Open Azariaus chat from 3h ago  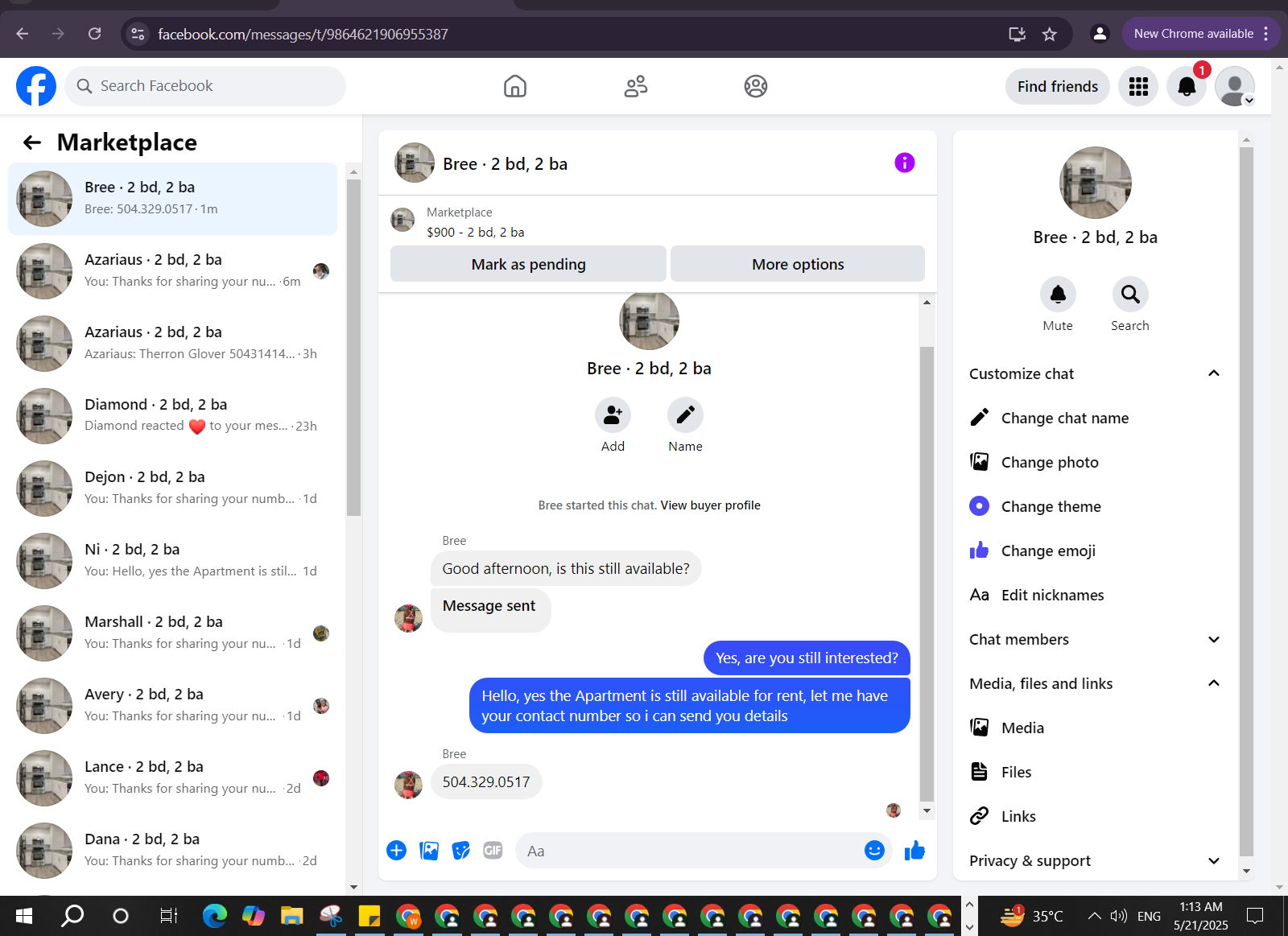tap(173, 344)
